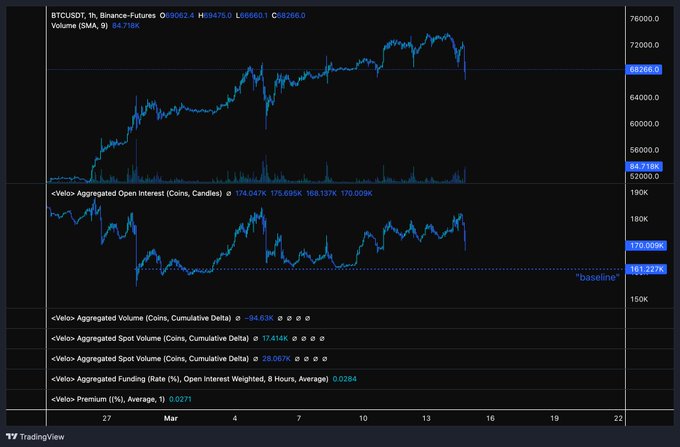Click the open interest value 174.047K

click(x=251, y=193)
